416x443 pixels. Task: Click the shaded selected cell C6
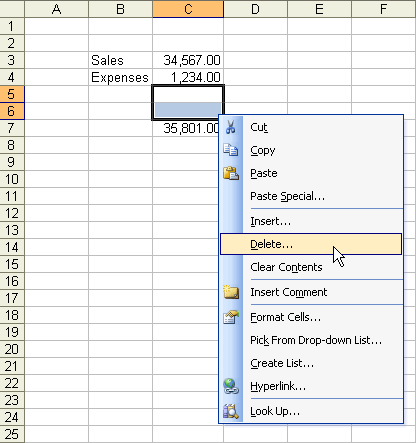pyautogui.click(x=188, y=111)
